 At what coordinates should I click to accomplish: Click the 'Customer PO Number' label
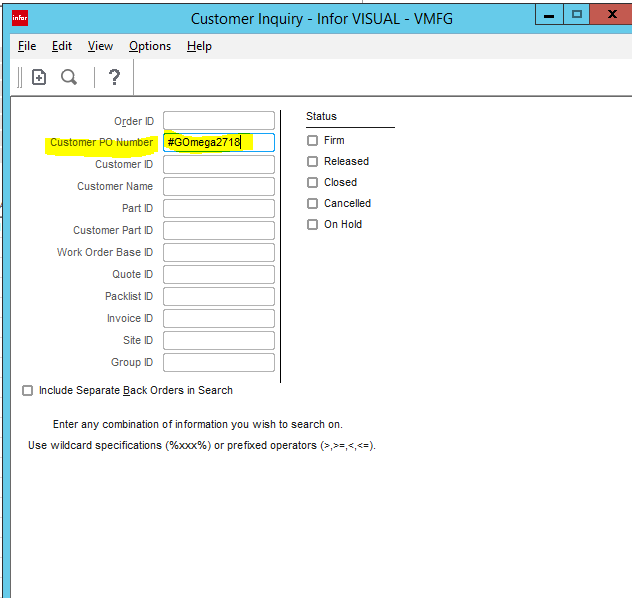point(102,142)
